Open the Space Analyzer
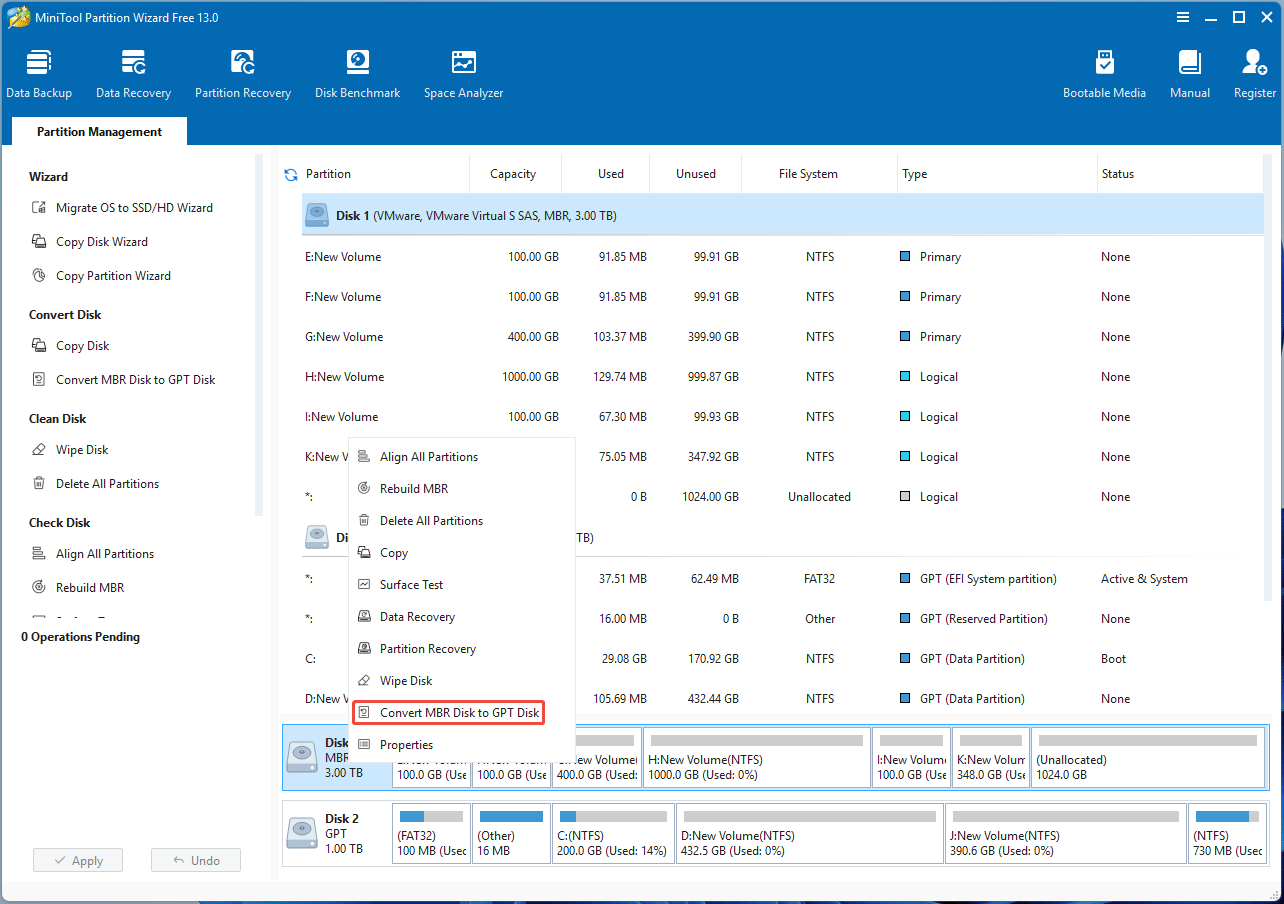 (x=463, y=73)
